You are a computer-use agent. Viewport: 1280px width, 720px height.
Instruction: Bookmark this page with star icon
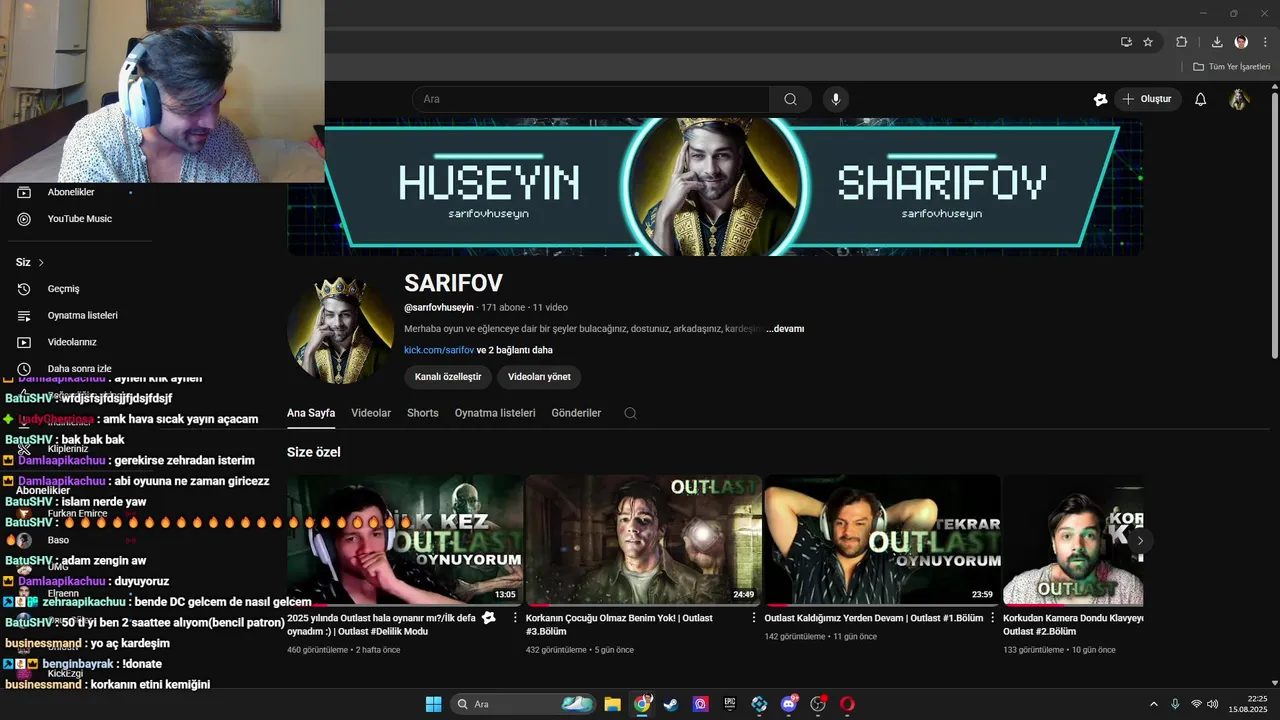click(1148, 42)
